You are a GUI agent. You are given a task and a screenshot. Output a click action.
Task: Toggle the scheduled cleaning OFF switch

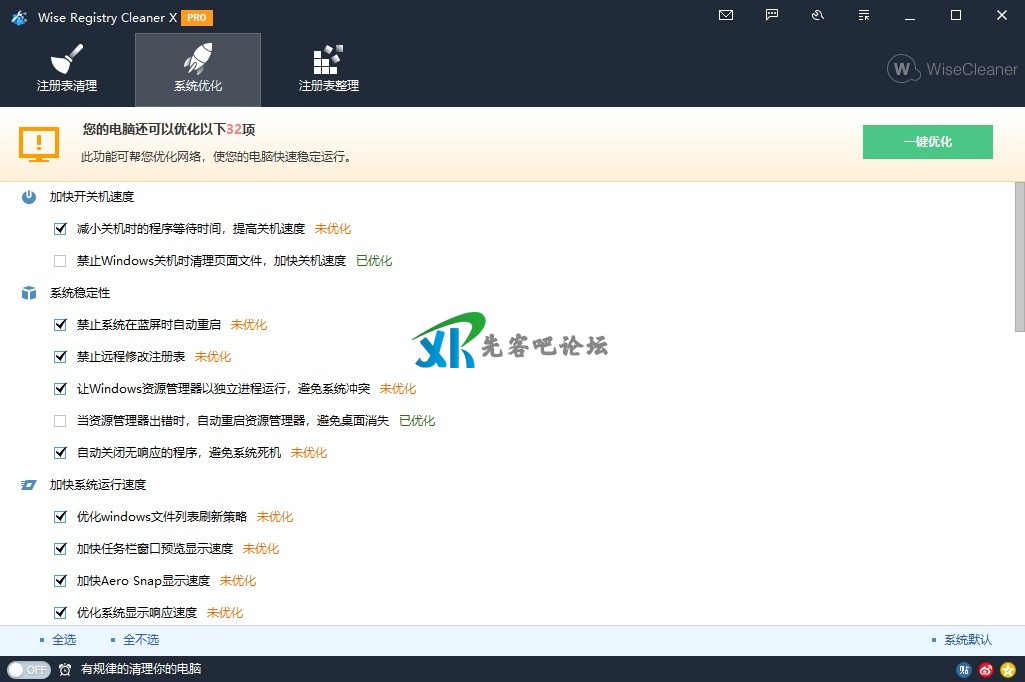coord(28,670)
